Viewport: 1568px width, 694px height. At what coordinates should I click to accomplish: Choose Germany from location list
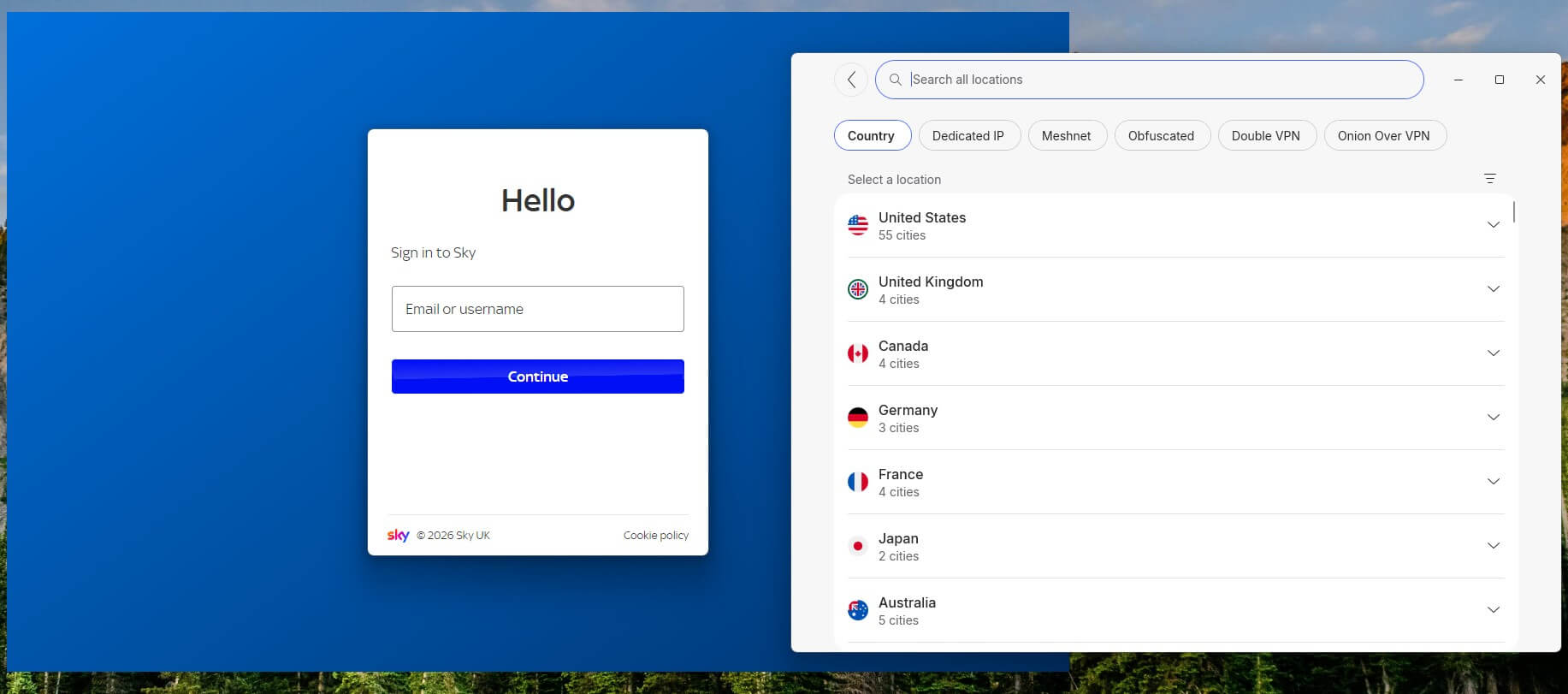pos(1176,418)
